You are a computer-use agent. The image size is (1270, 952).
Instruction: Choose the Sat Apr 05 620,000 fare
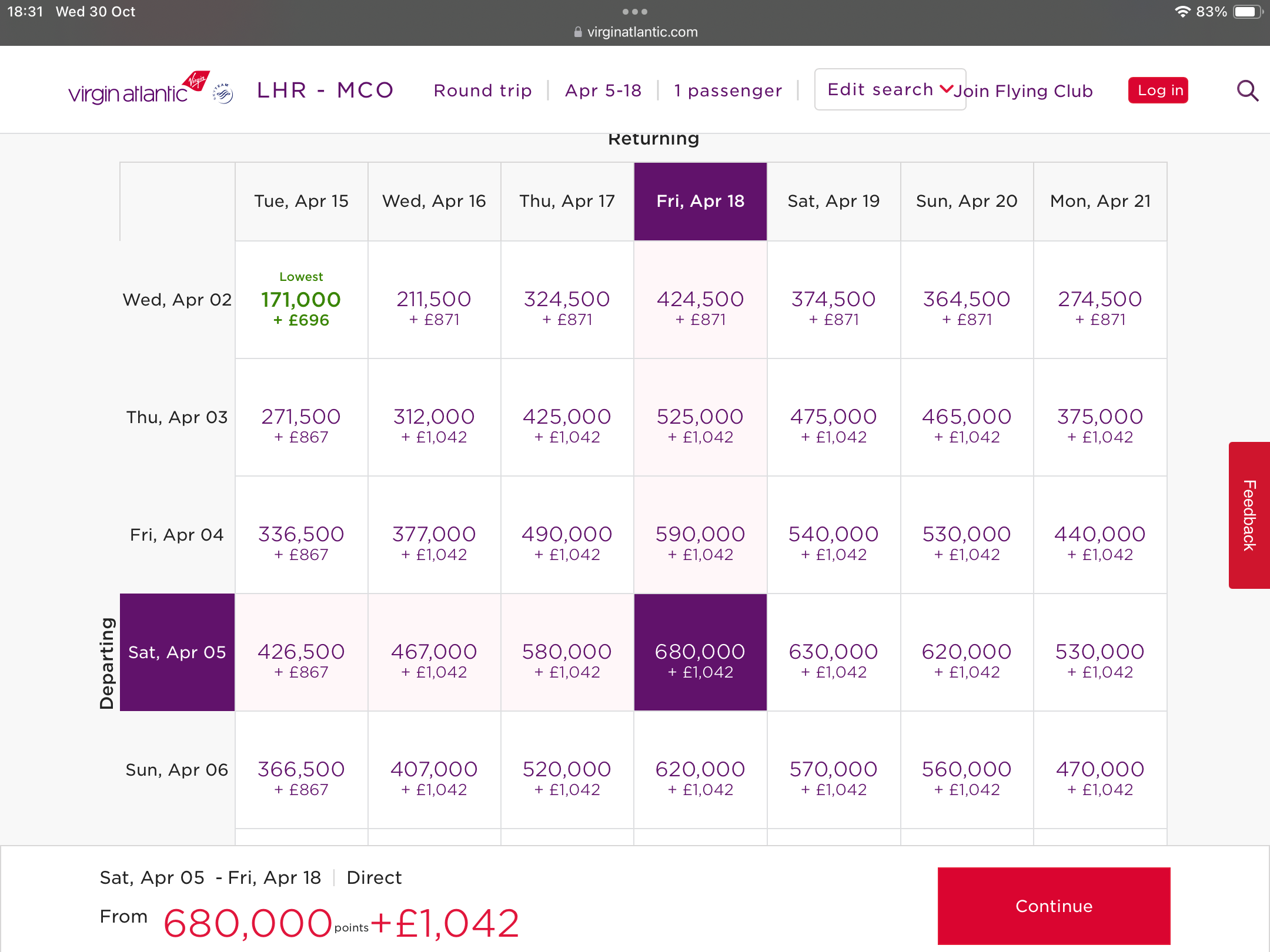click(x=967, y=652)
